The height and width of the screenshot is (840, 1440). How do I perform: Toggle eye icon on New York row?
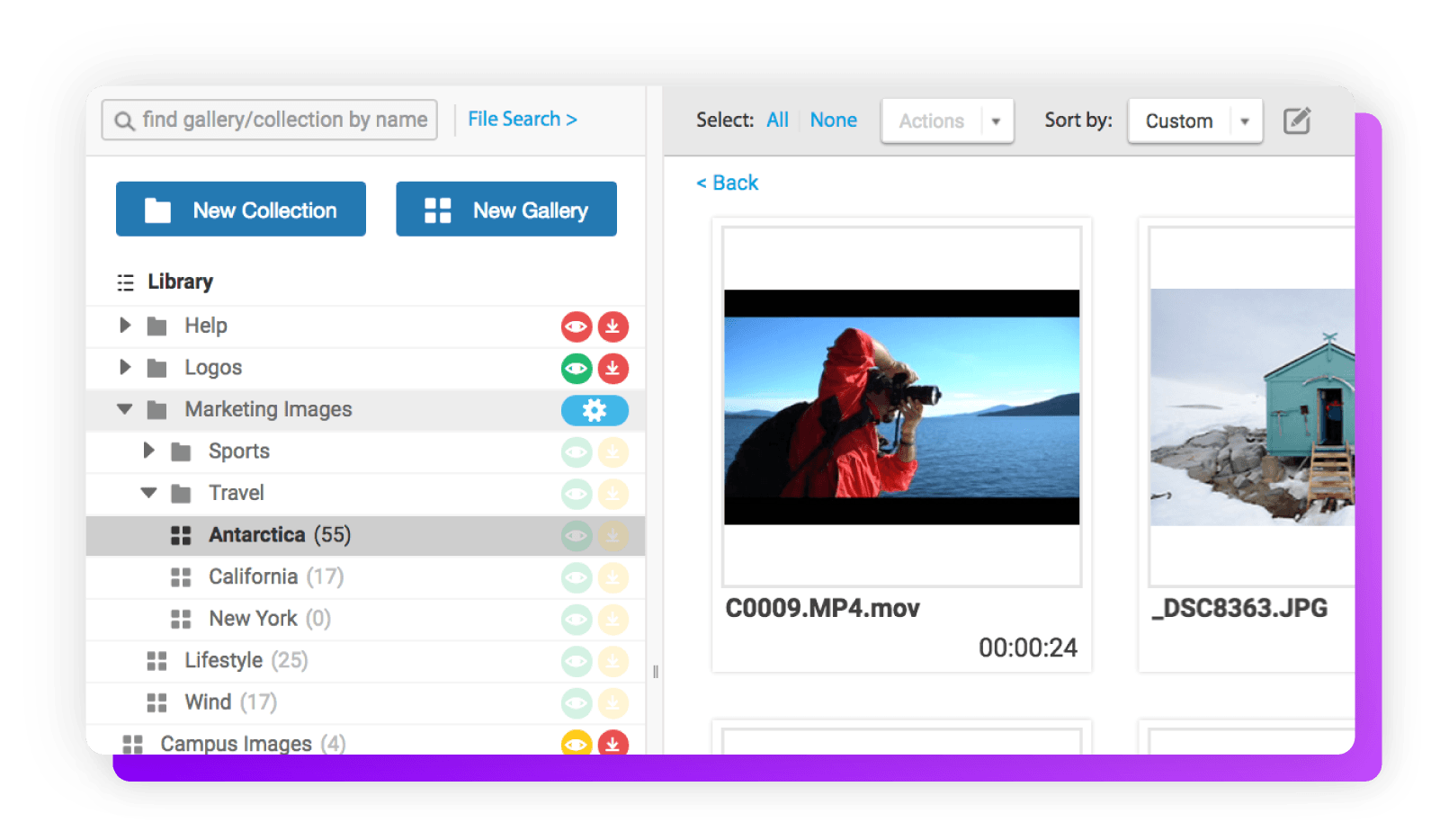pos(577,620)
